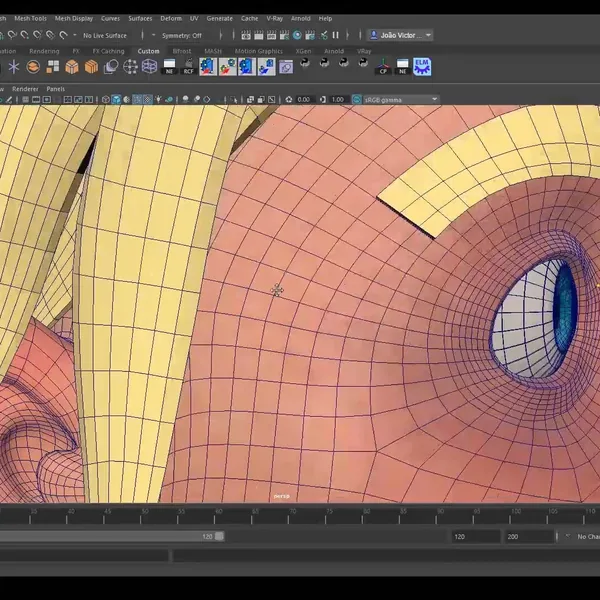Open the snap options dropdown arrow beside magnets
Image resolution: width=600 pixels, height=600 pixels.
tap(75, 35)
